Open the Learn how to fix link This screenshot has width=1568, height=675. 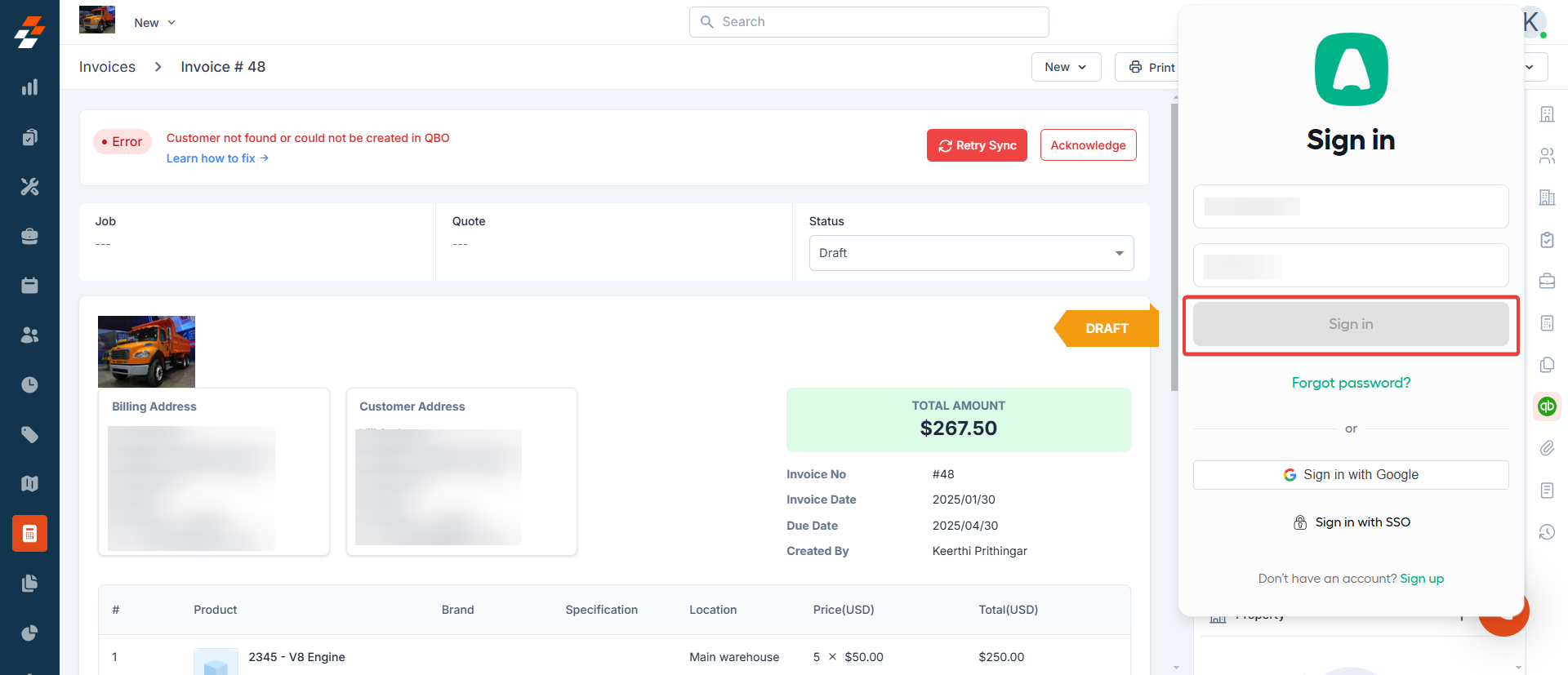pos(217,158)
